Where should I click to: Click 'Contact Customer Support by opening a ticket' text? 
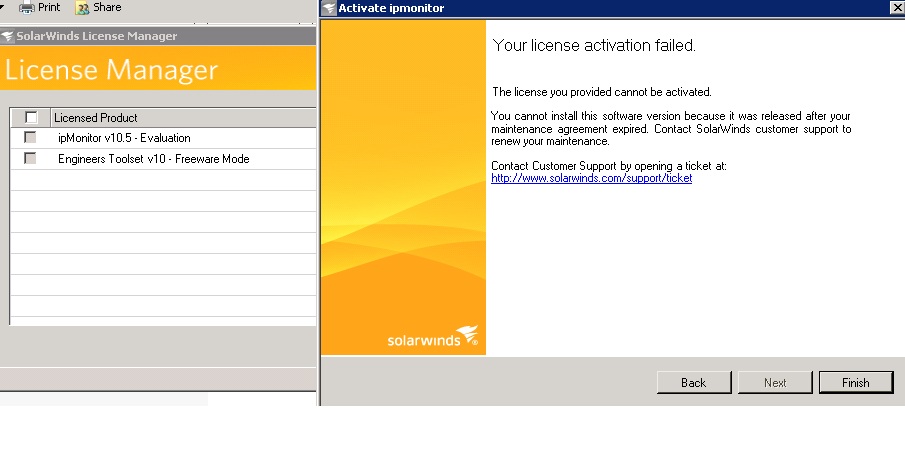pos(609,166)
